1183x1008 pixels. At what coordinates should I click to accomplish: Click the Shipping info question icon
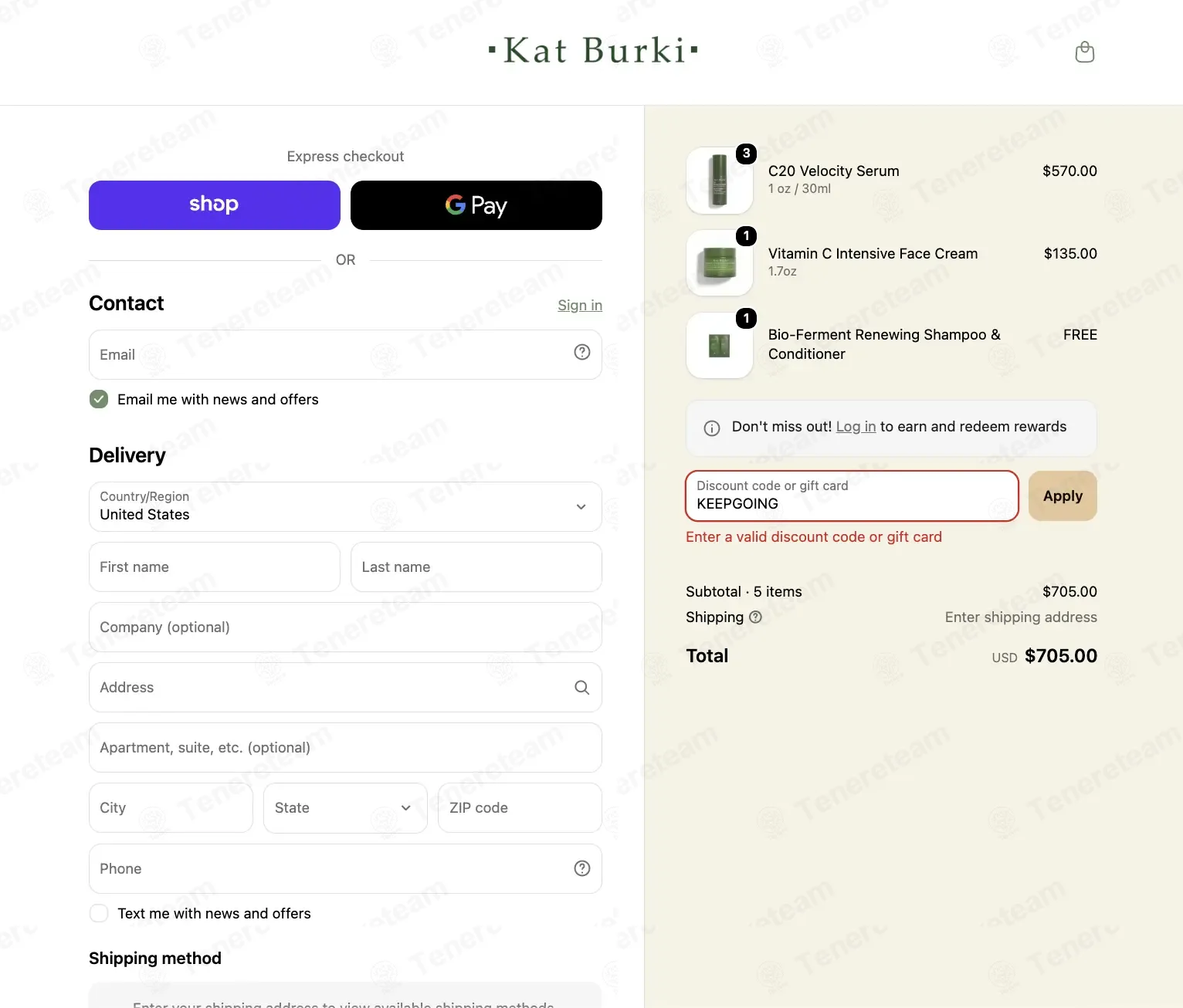[756, 617]
